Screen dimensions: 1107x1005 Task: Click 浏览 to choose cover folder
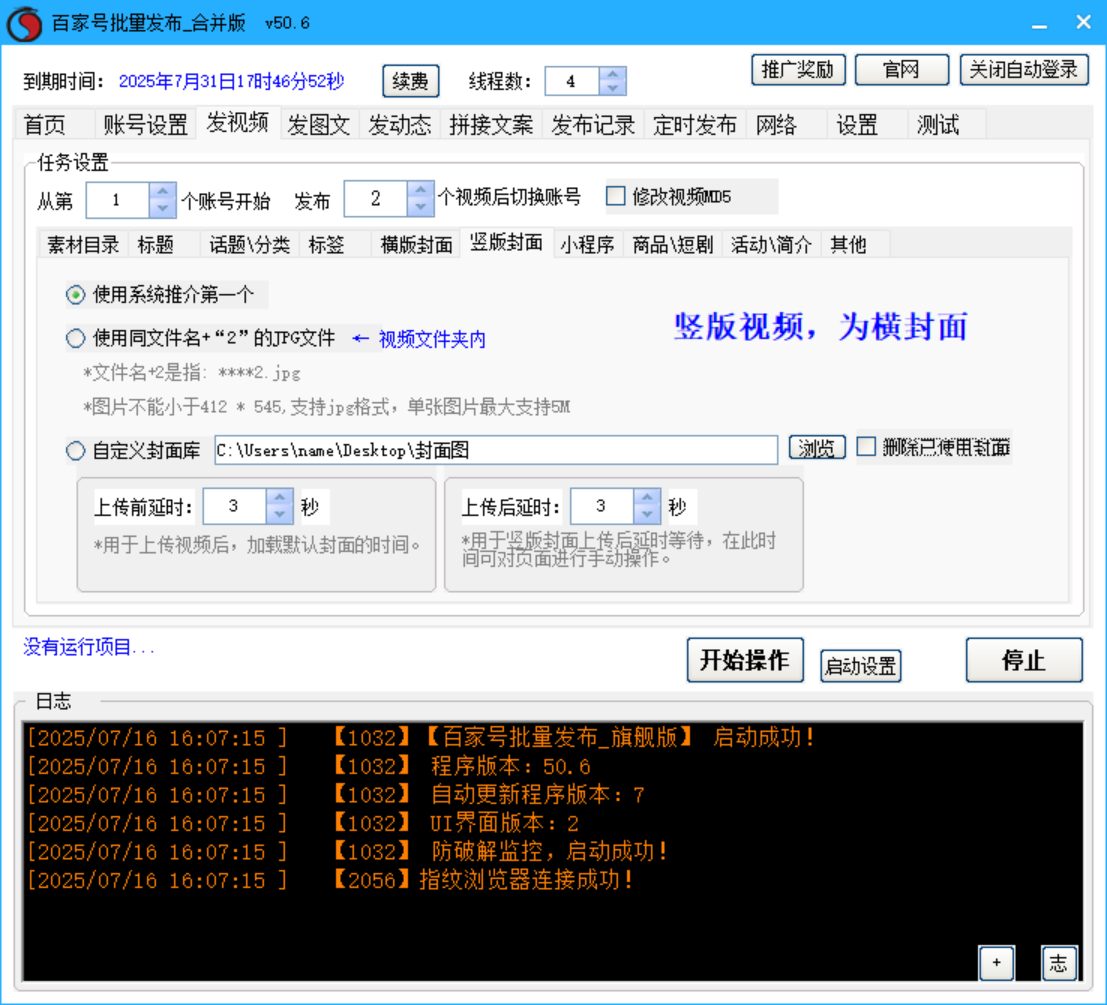coord(817,447)
